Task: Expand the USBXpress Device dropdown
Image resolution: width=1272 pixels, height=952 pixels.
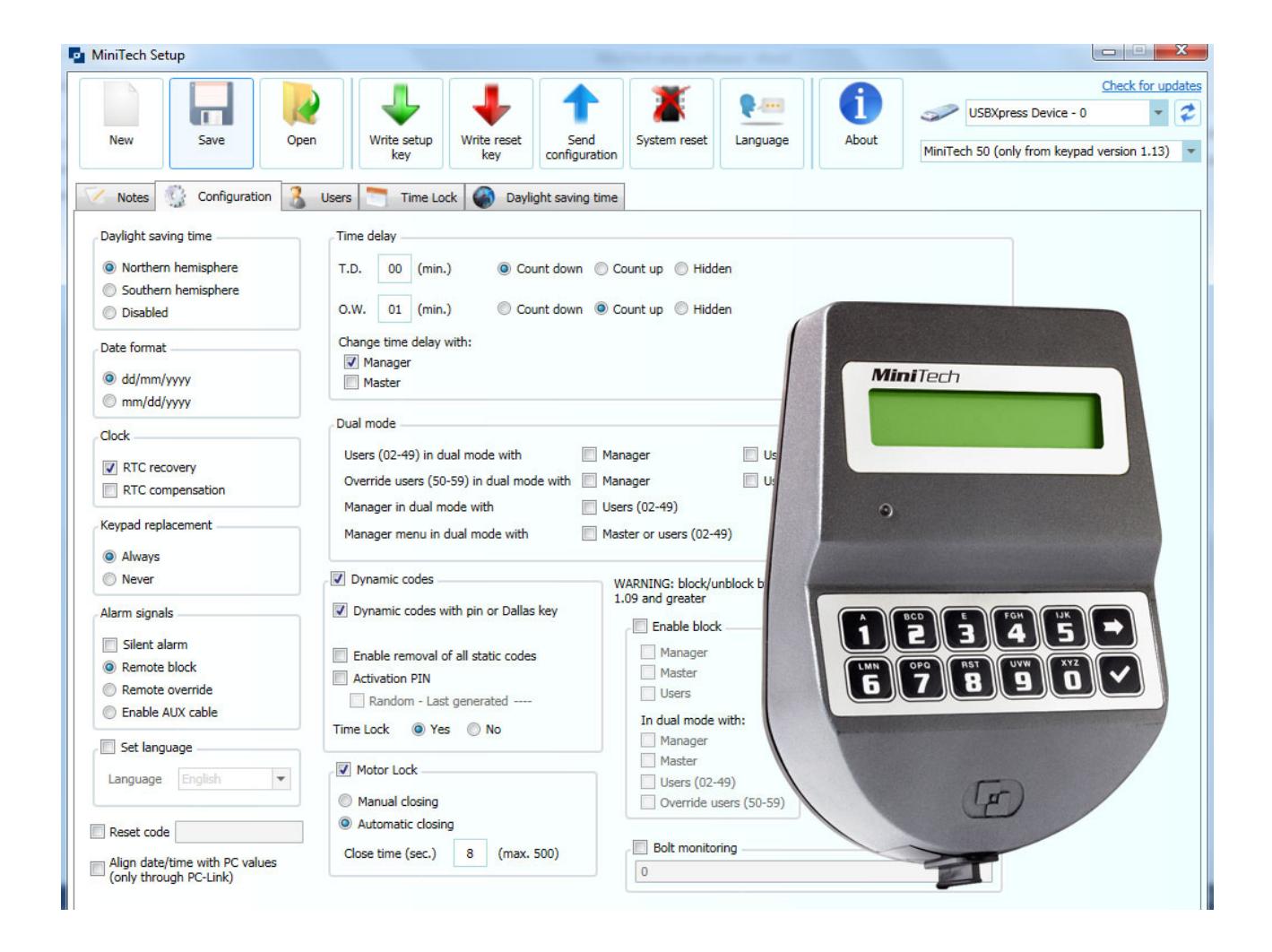Action: (x=1158, y=113)
